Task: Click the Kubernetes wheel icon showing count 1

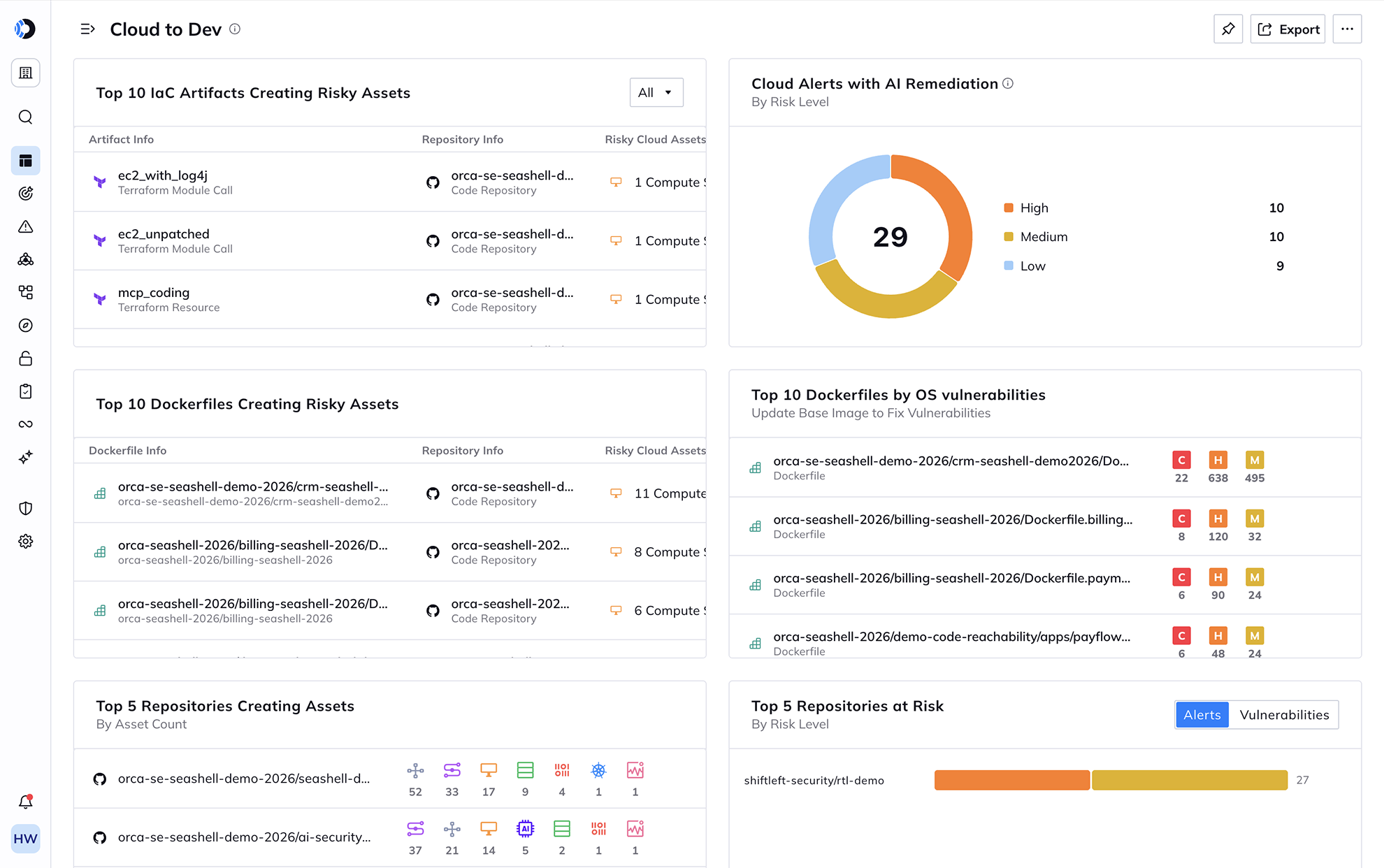Action: click(598, 770)
